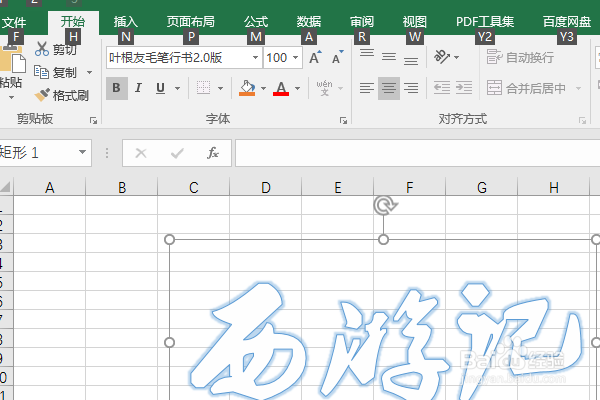Open font name dropdown
This screenshot has height=400, width=600.
[x=255, y=58]
